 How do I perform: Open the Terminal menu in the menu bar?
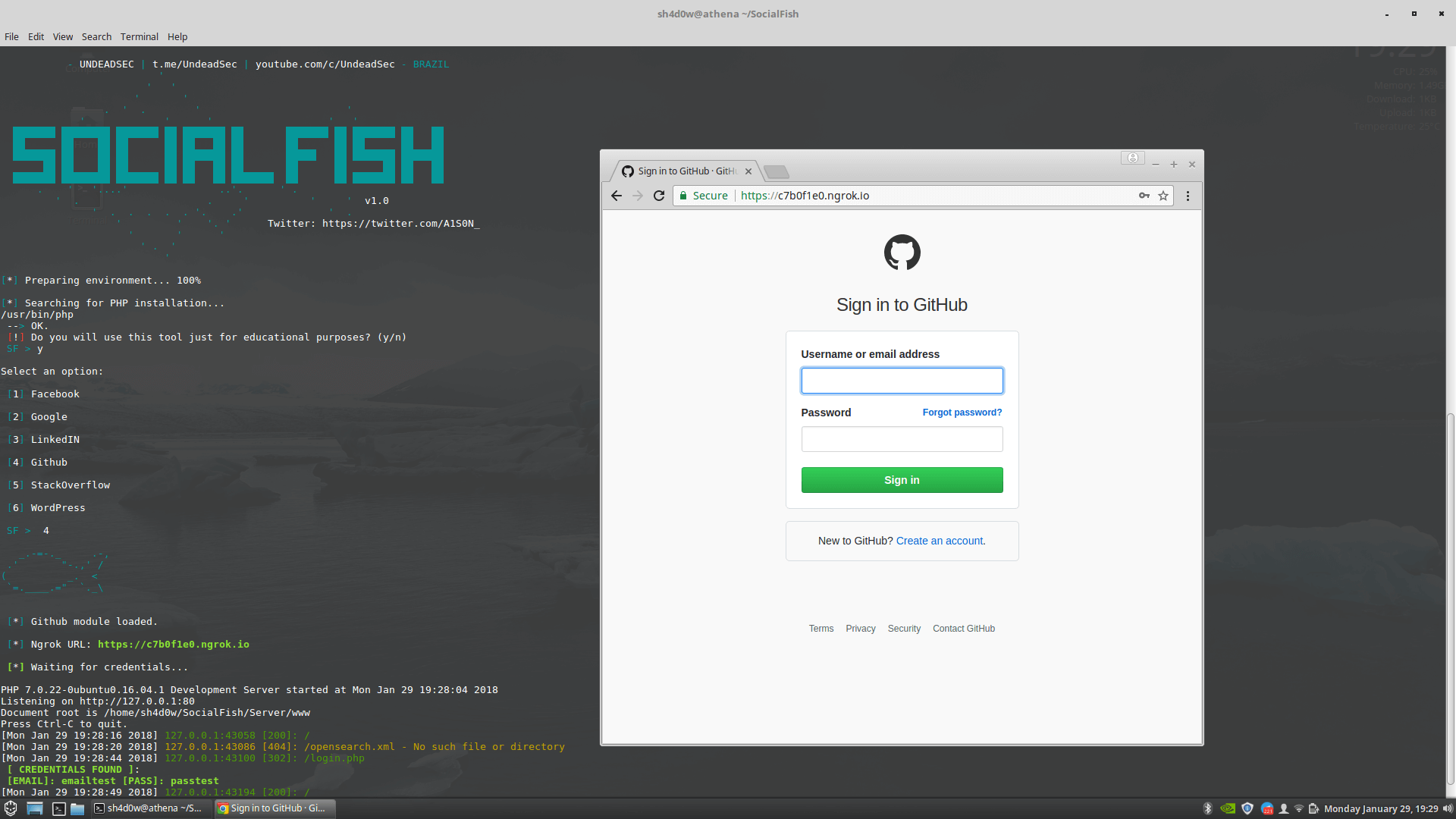(x=139, y=36)
